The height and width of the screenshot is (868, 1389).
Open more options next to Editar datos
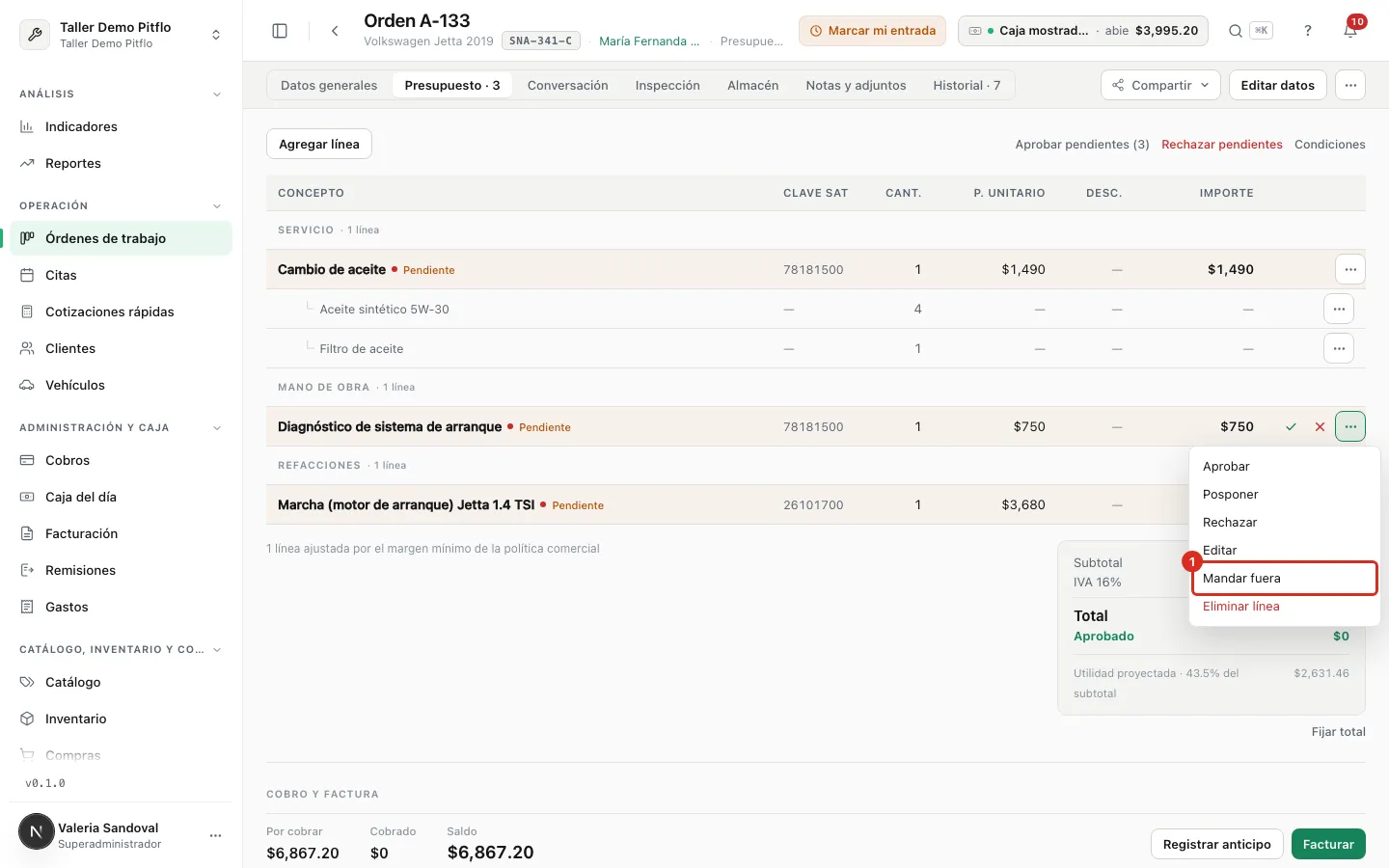1350,85
